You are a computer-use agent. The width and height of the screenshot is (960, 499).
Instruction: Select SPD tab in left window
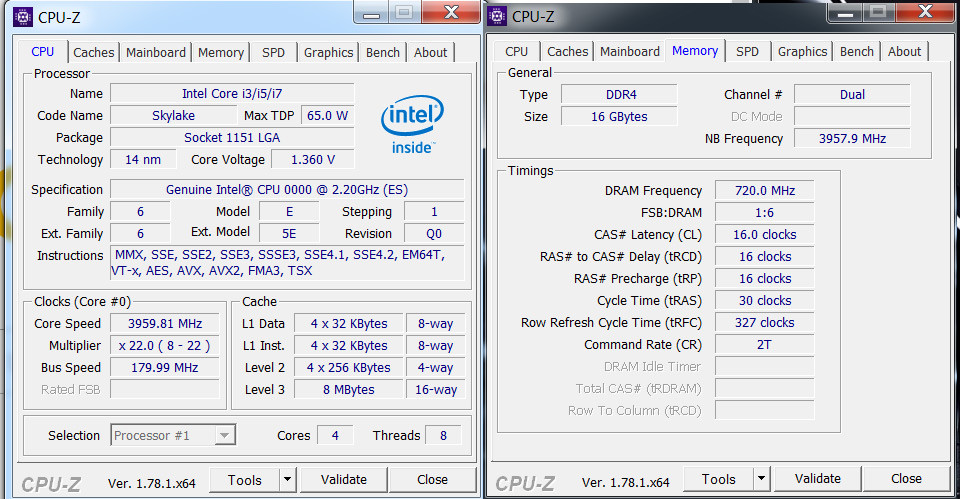click(x=274, y=53)
